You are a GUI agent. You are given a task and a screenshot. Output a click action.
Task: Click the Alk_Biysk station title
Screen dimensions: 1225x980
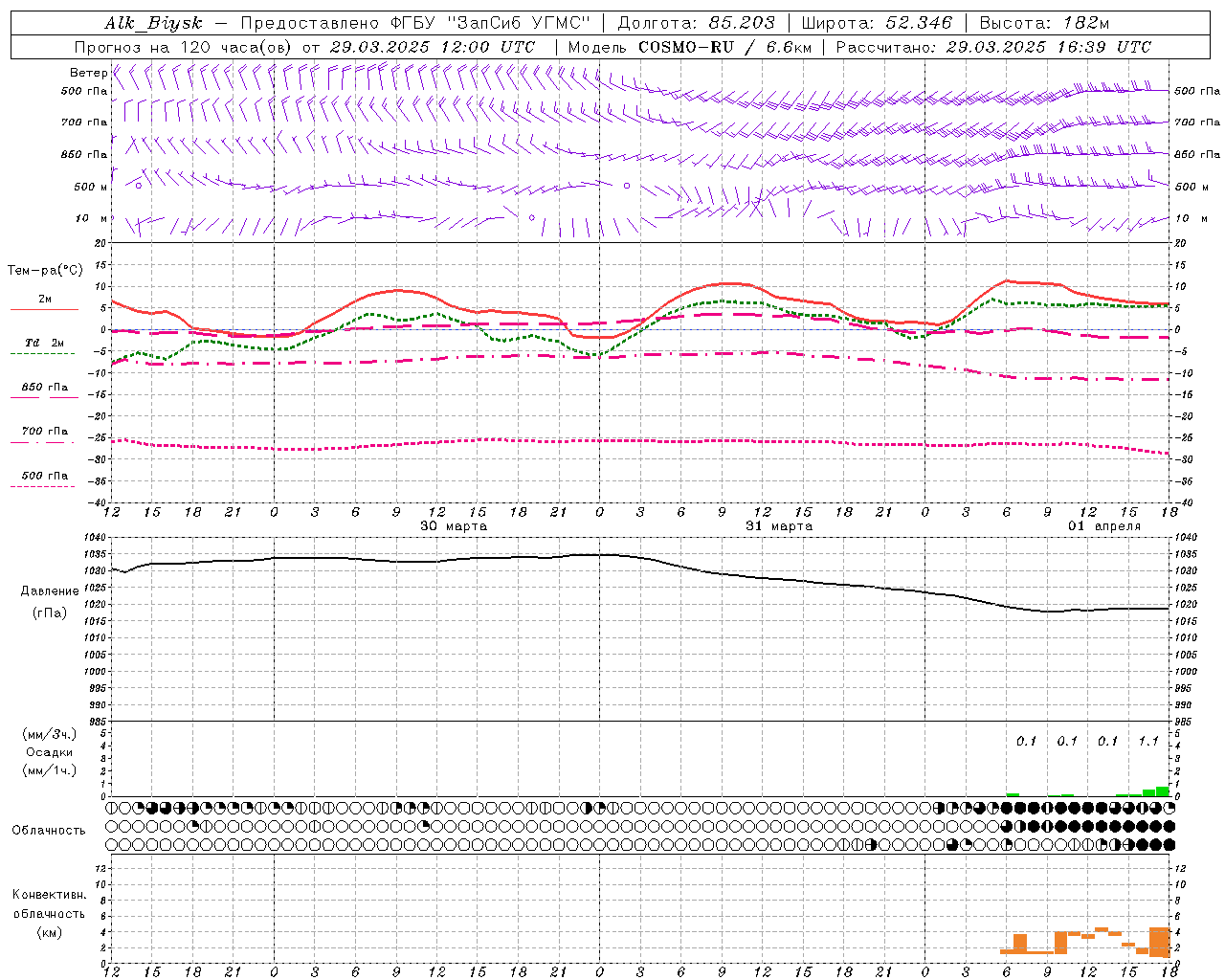pyautogui.click(x=154, y=23)
